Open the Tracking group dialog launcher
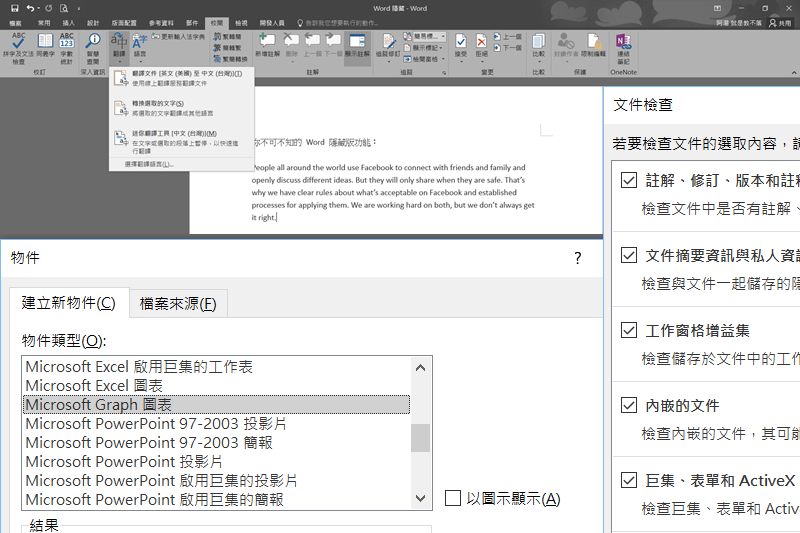800x533 pixels. pyautogui.click(x=444, y=72)
